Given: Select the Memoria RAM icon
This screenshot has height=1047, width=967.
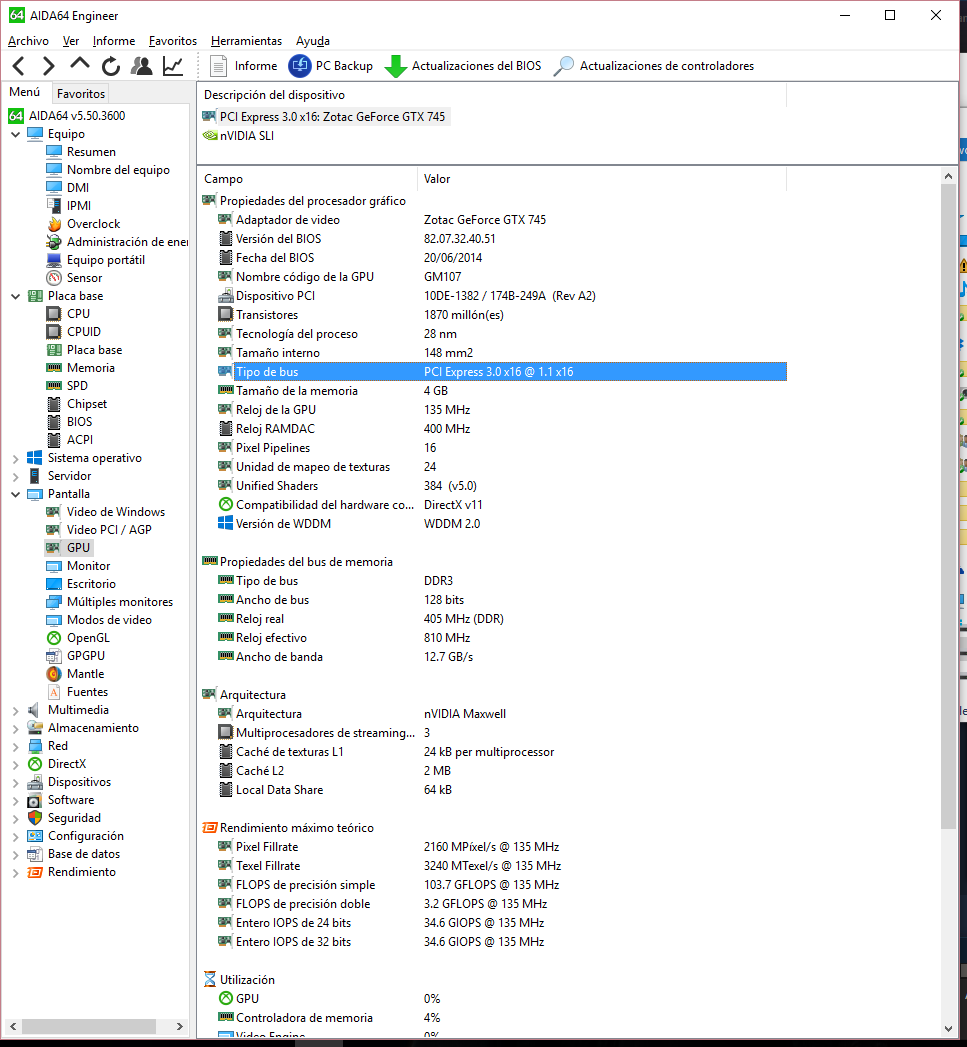Looking at the screenshot, I should pos(53,368).
